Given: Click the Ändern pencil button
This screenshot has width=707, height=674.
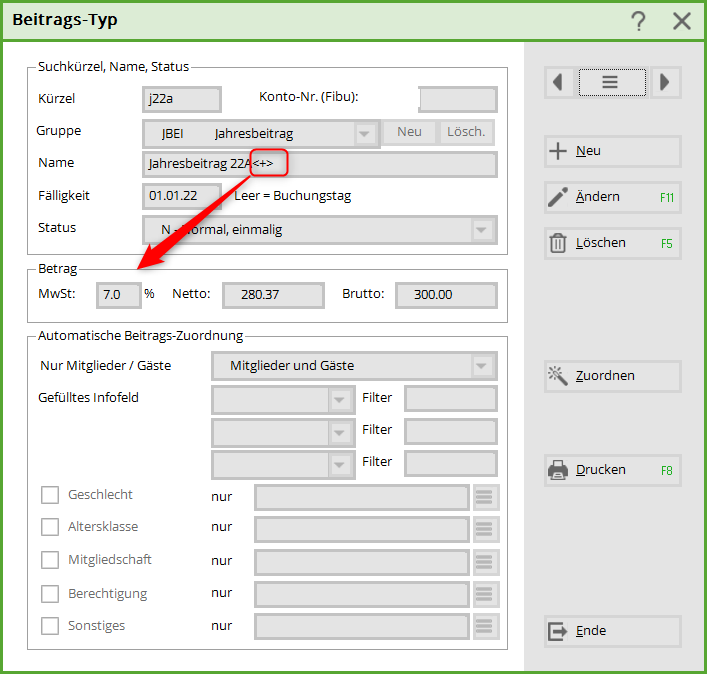Looking at the screenshot, I should 612,197.
